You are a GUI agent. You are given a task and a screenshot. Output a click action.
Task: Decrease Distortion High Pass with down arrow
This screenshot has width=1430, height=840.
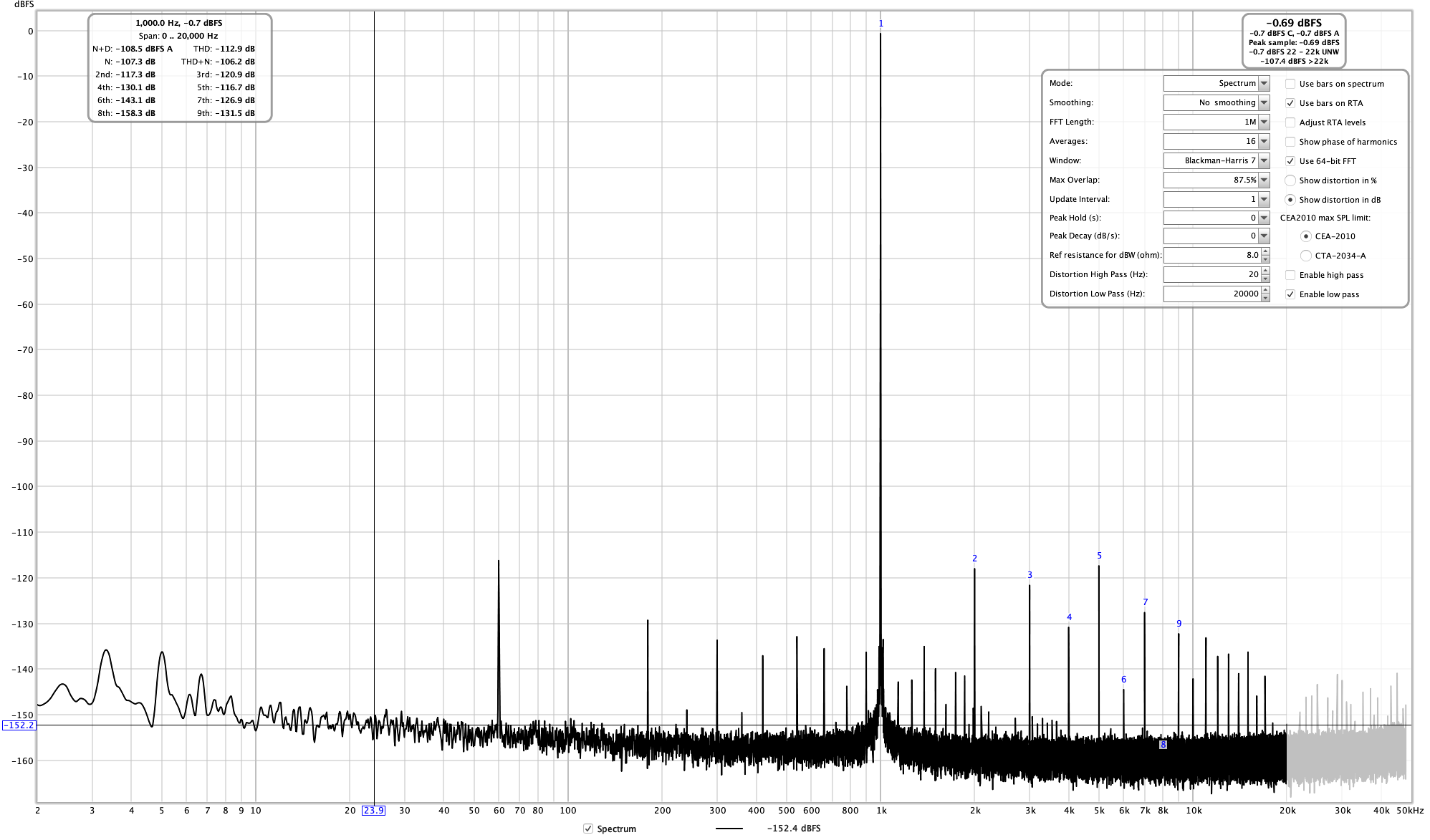coord(1266,279)
